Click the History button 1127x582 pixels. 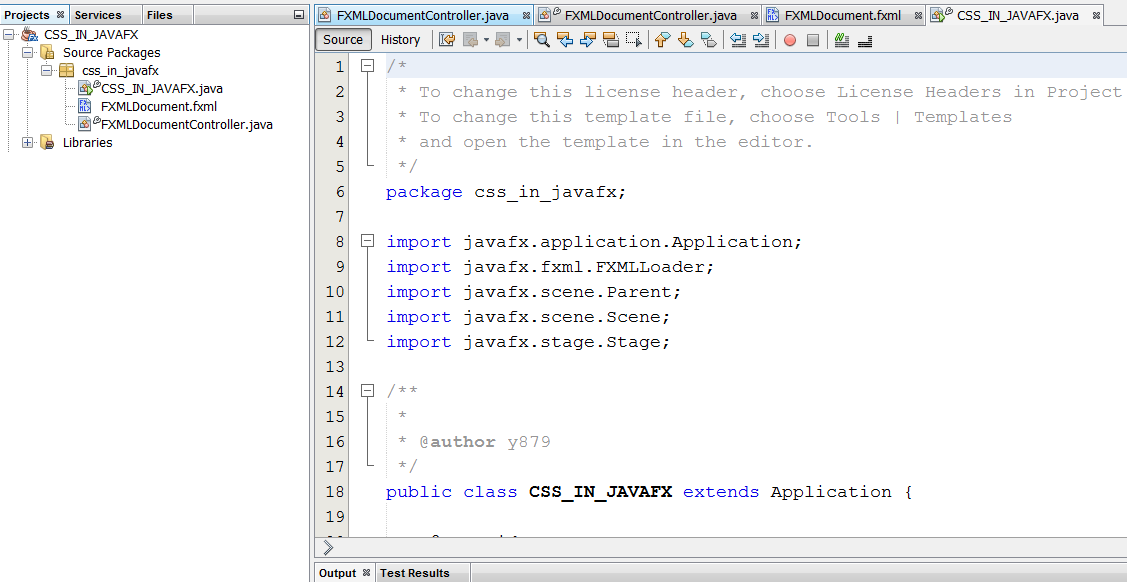coord(401,39)
